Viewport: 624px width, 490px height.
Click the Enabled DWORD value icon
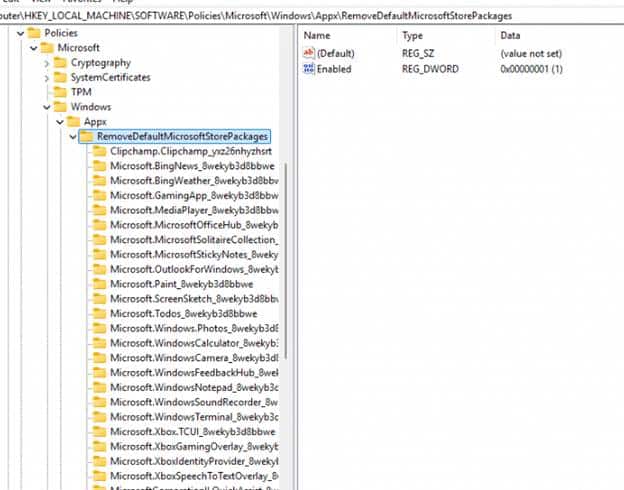309,68
